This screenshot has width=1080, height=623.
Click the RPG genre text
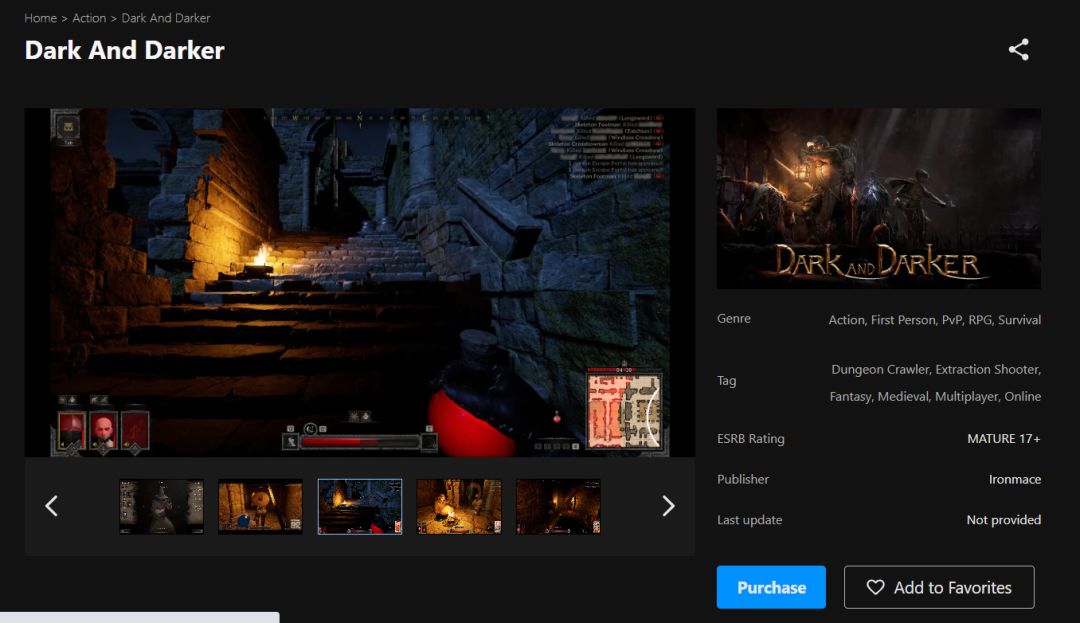(980, 320)
